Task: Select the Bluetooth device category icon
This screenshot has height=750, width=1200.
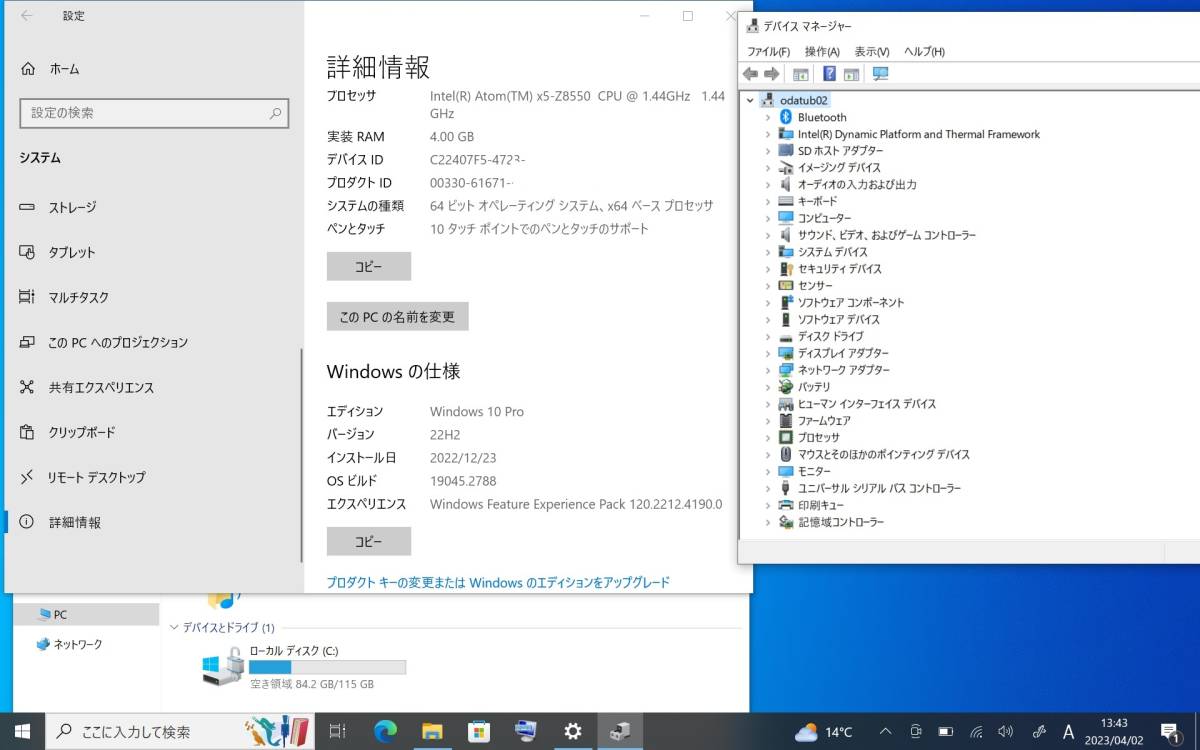Action: (786, 117)
